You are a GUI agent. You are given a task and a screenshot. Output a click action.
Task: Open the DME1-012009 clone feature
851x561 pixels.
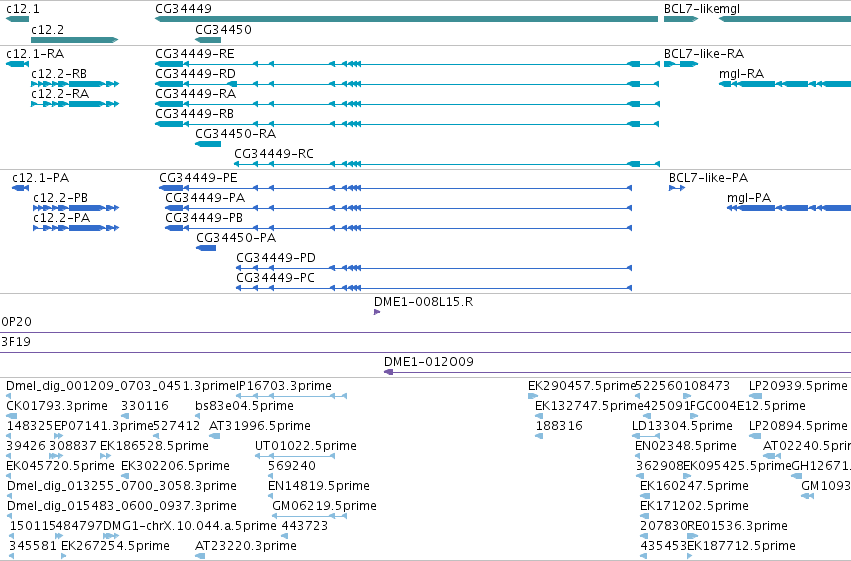[617, 372]
